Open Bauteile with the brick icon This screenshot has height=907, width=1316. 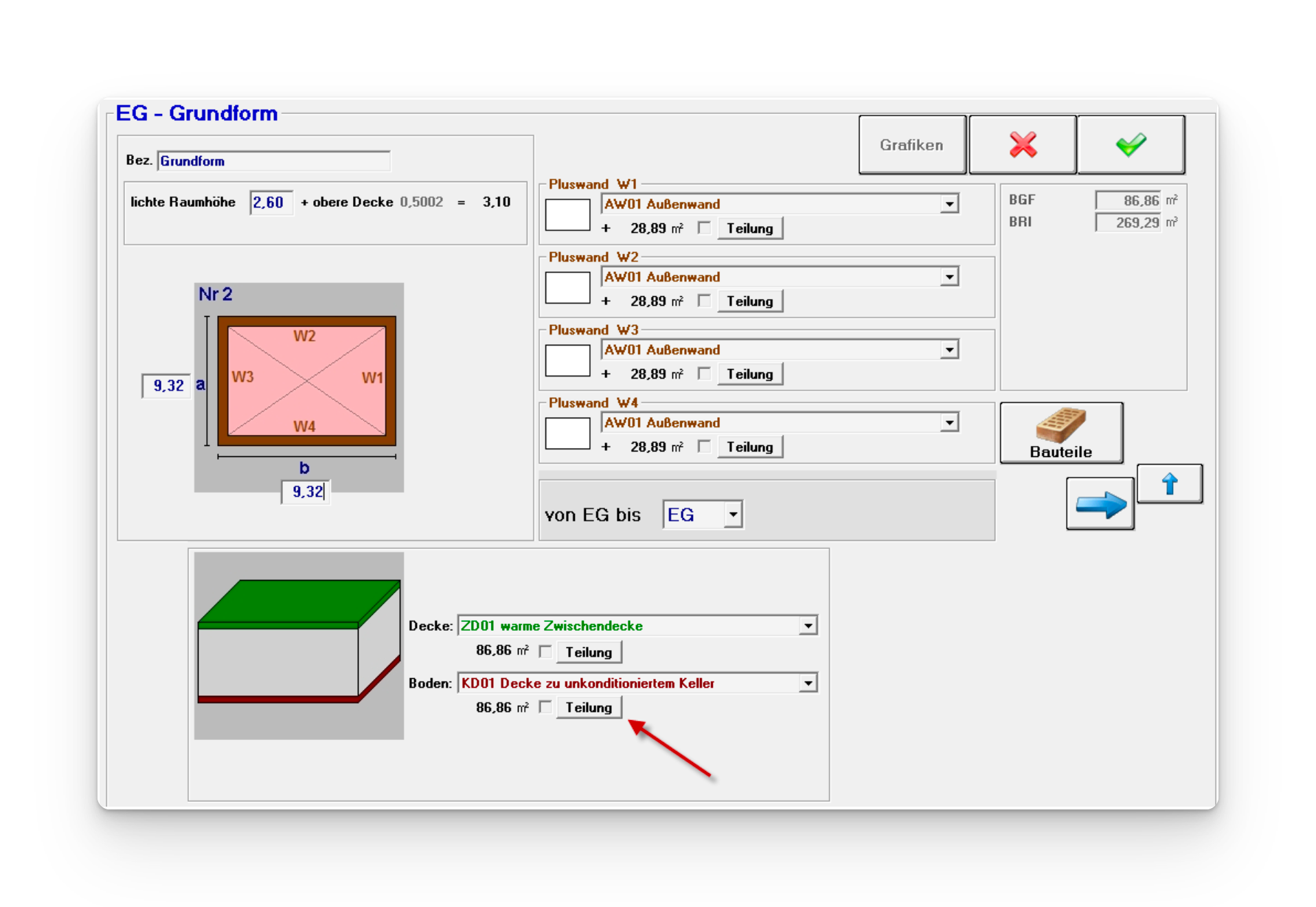pyautogui.click(x=1061, y=433)
